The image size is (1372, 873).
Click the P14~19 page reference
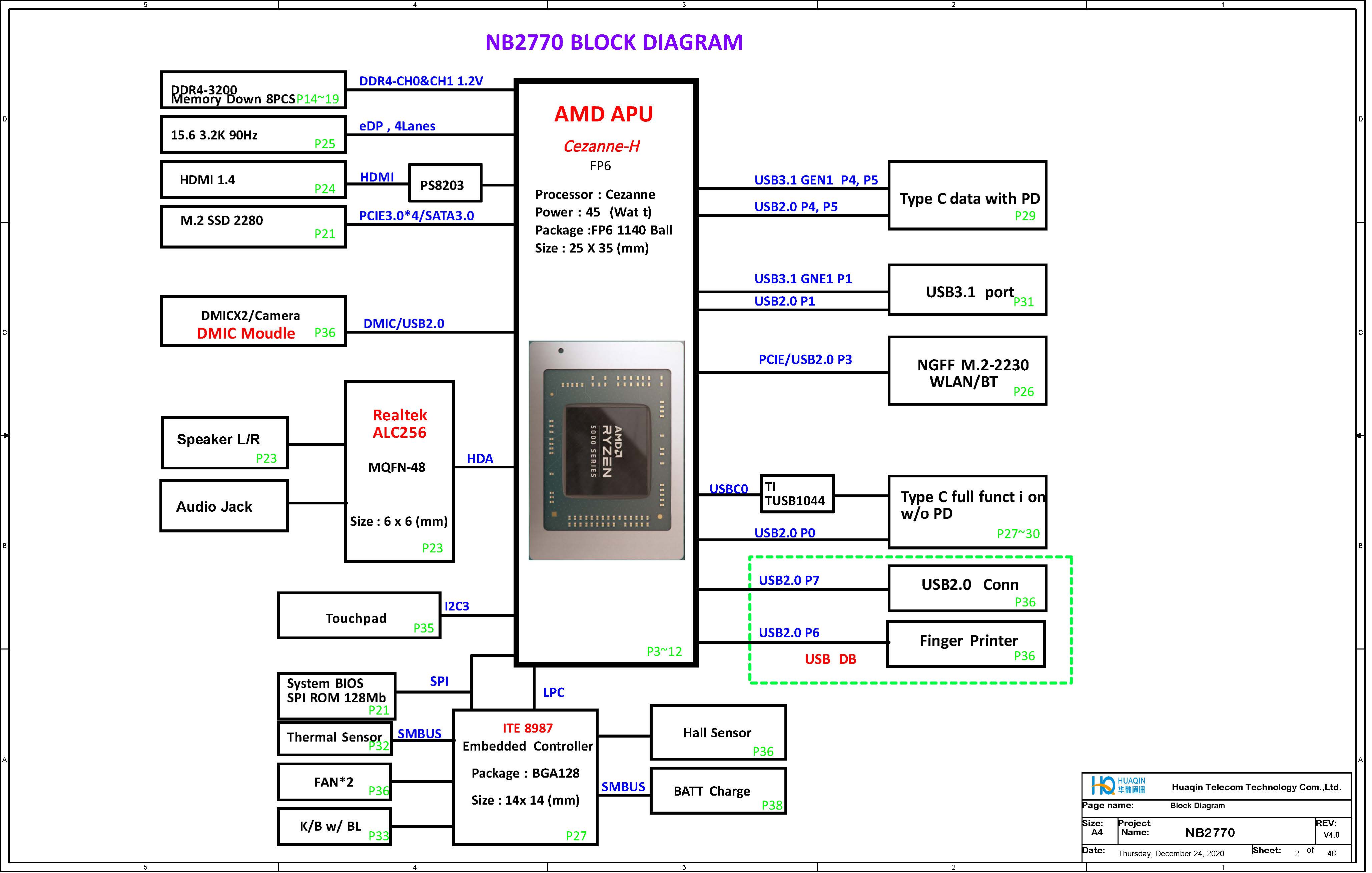(317, 99)
